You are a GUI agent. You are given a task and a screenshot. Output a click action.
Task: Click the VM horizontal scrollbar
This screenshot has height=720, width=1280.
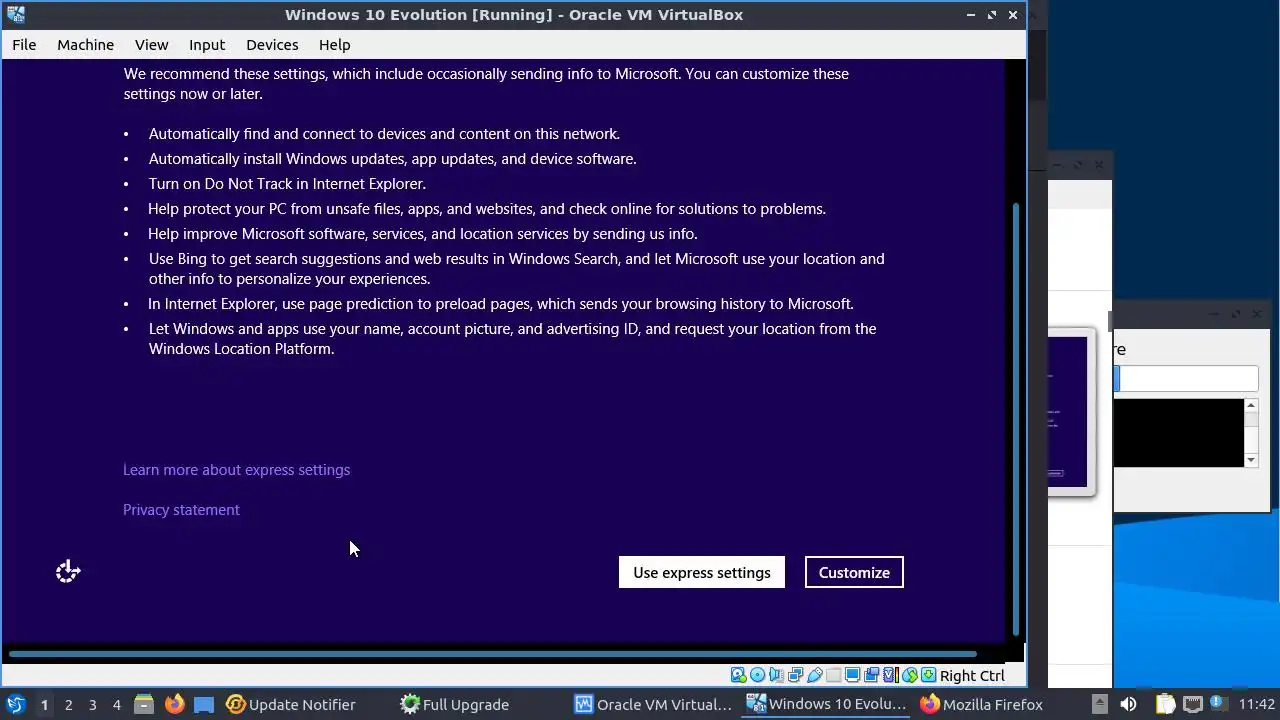coord(493,655)
